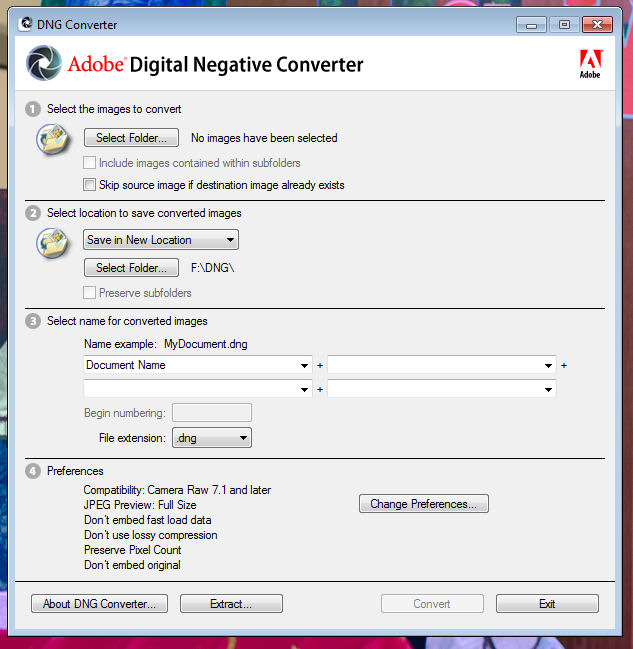The image size is (633, 649).
Task: Maximize the DNG Converter window
Action: 564,24
